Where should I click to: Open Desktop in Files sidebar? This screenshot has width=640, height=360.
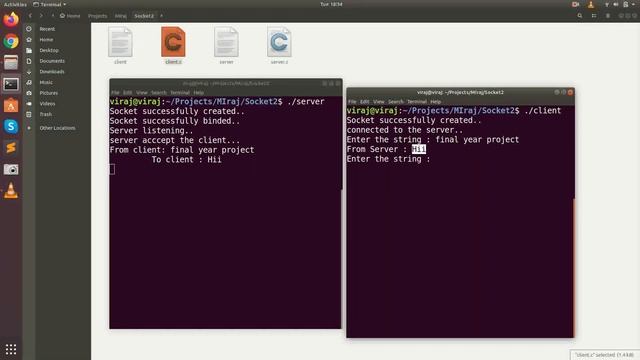coord(49,50)
